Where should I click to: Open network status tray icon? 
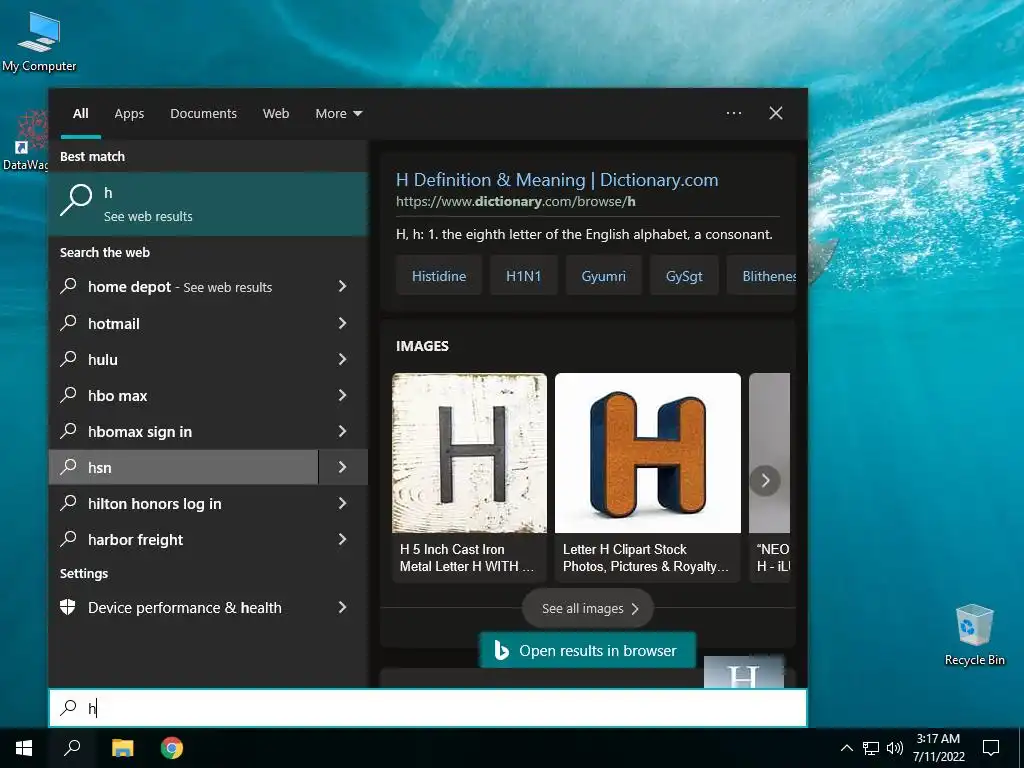coord(871,748)
